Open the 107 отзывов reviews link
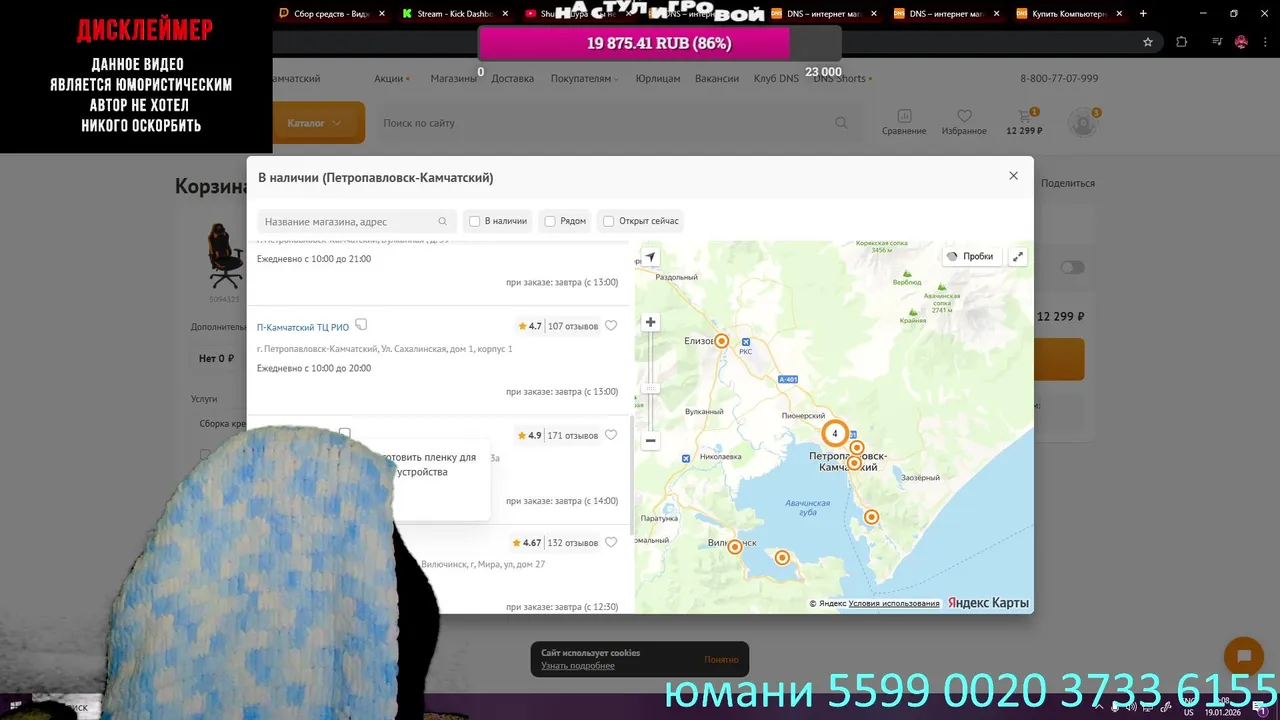This screenshot has width=1280, height=720. 573,326
